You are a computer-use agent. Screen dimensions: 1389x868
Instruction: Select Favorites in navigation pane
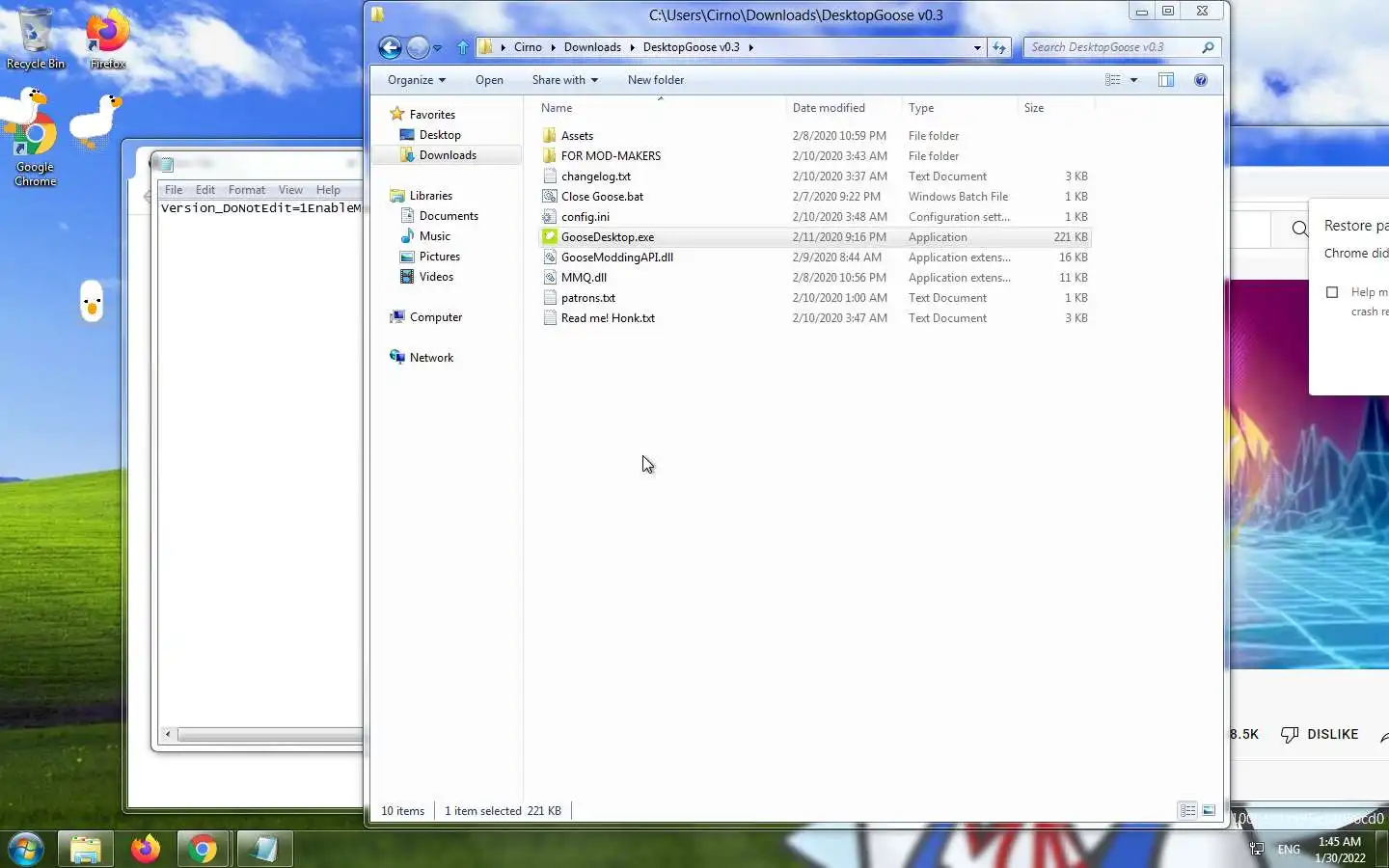coord(432,114)
